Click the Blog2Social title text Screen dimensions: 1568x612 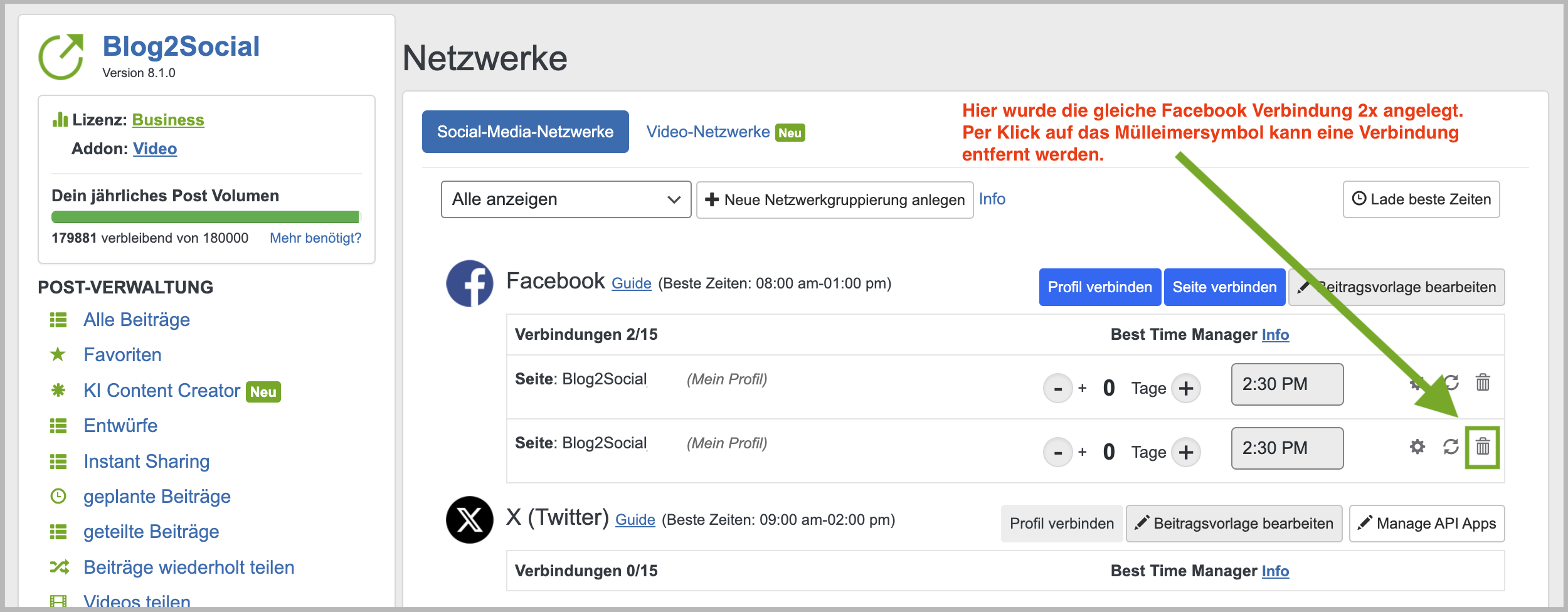(x=181, y=46)
